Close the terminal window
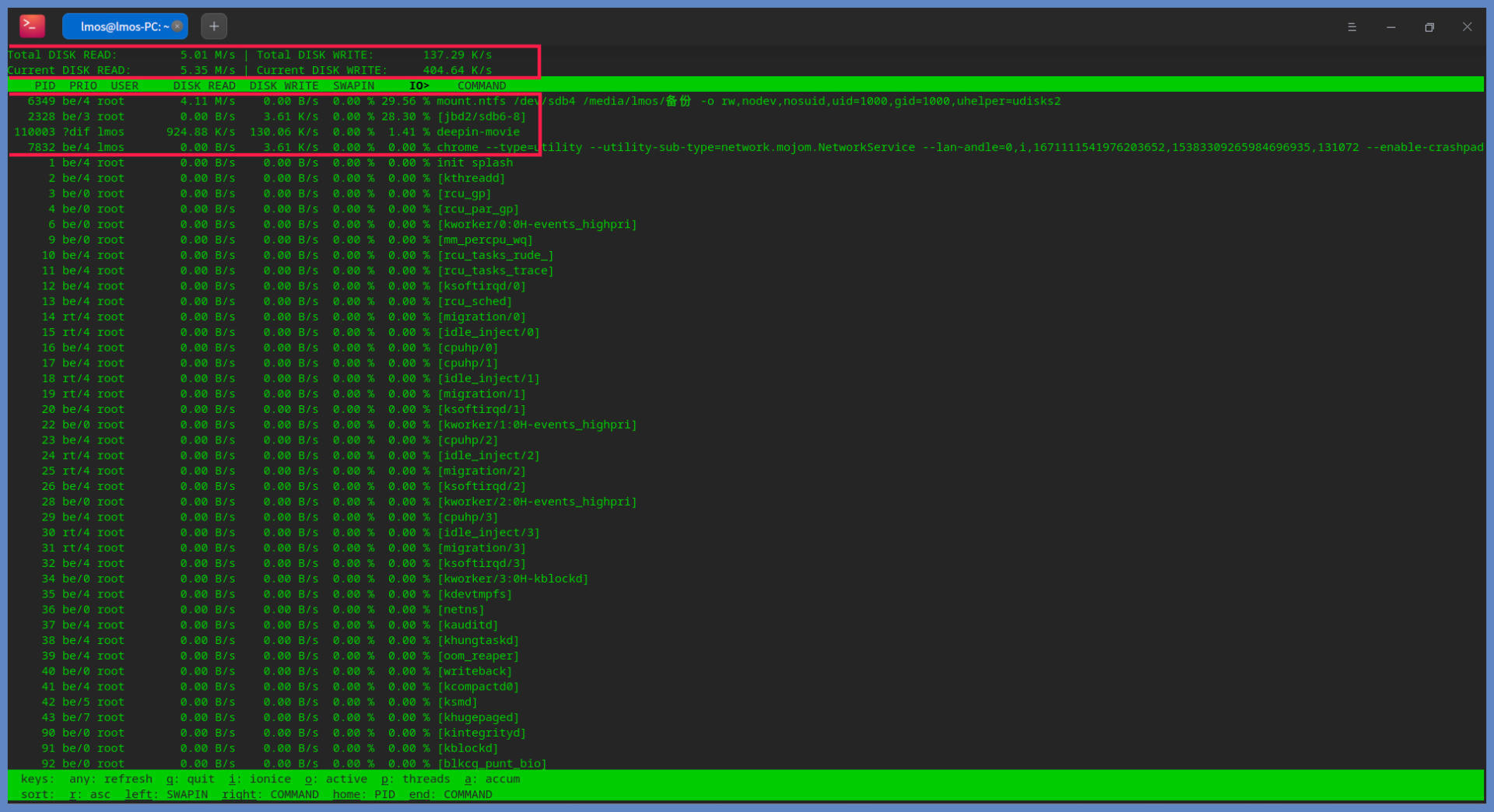The height and width of the screenshot is (812, 1494). 1467,27
